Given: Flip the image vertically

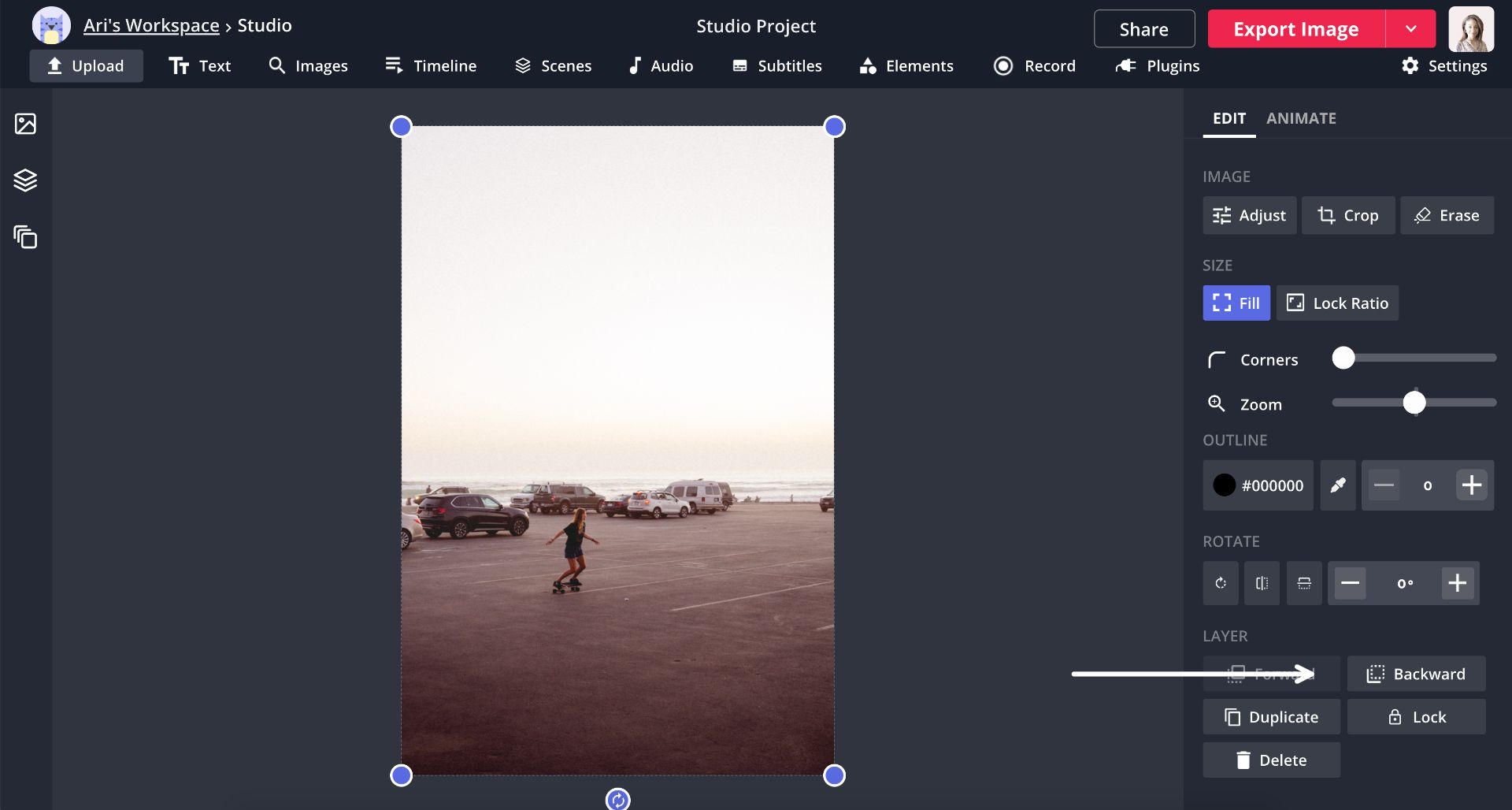Looking at the screenshot, I should pos(1304,583).
